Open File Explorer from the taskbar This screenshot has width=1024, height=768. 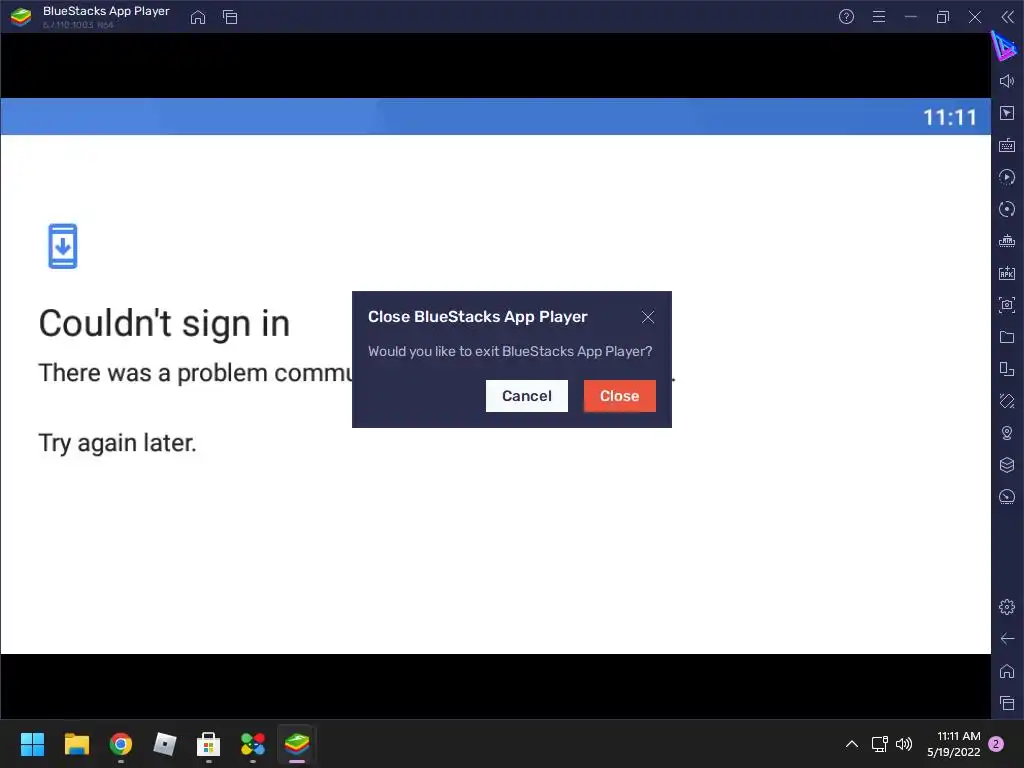76,744
